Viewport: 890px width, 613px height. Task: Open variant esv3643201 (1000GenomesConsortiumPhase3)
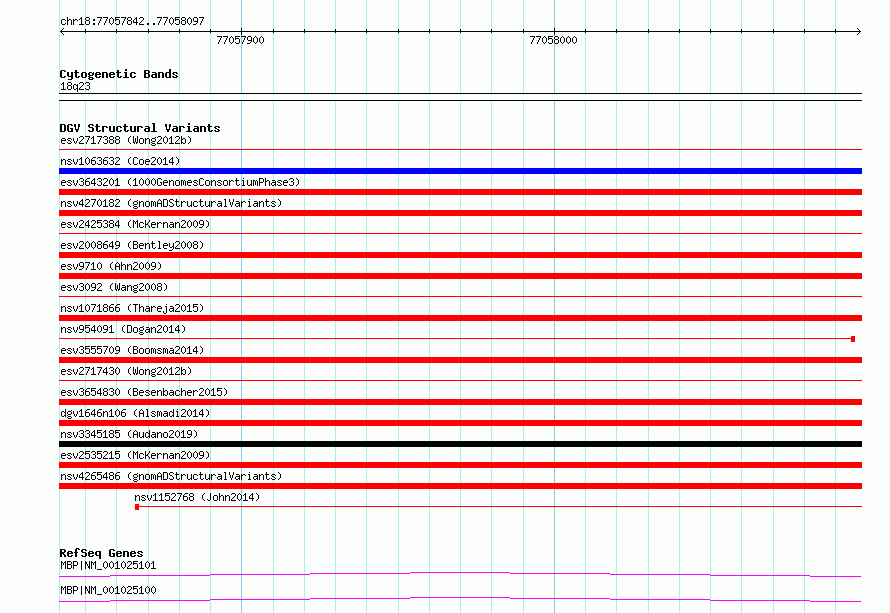(x=180, y=182)
